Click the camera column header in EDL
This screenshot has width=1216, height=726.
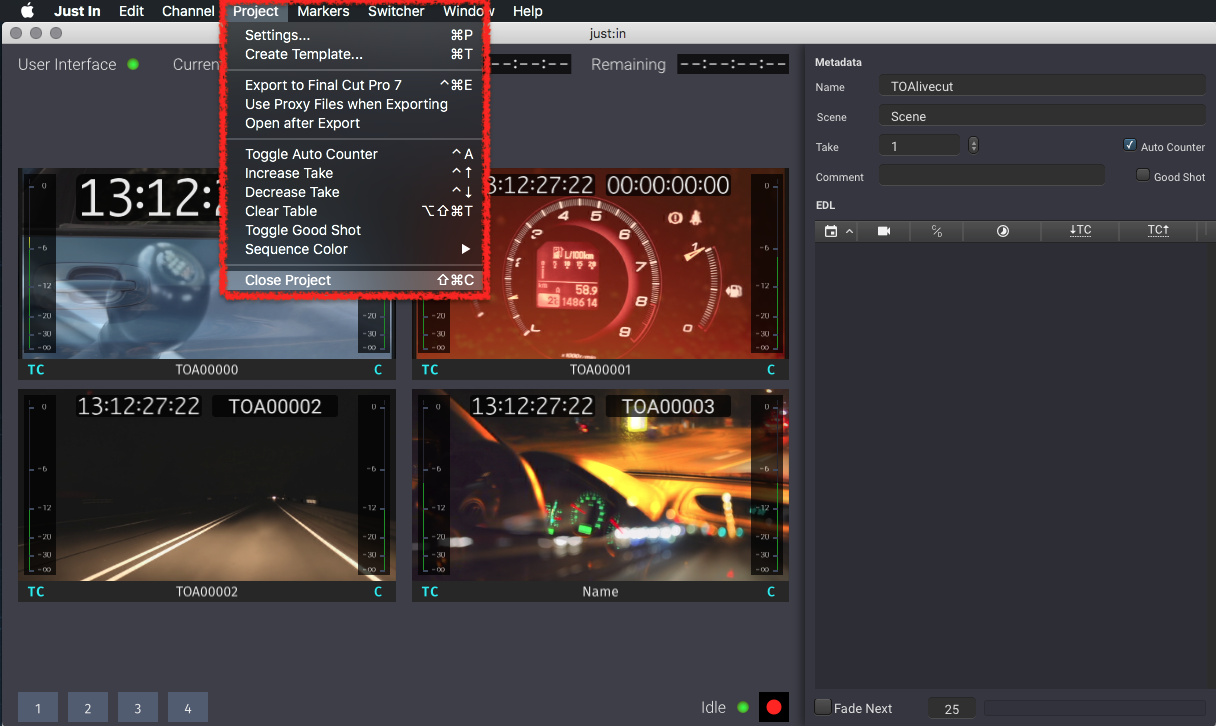pos(884,231)
